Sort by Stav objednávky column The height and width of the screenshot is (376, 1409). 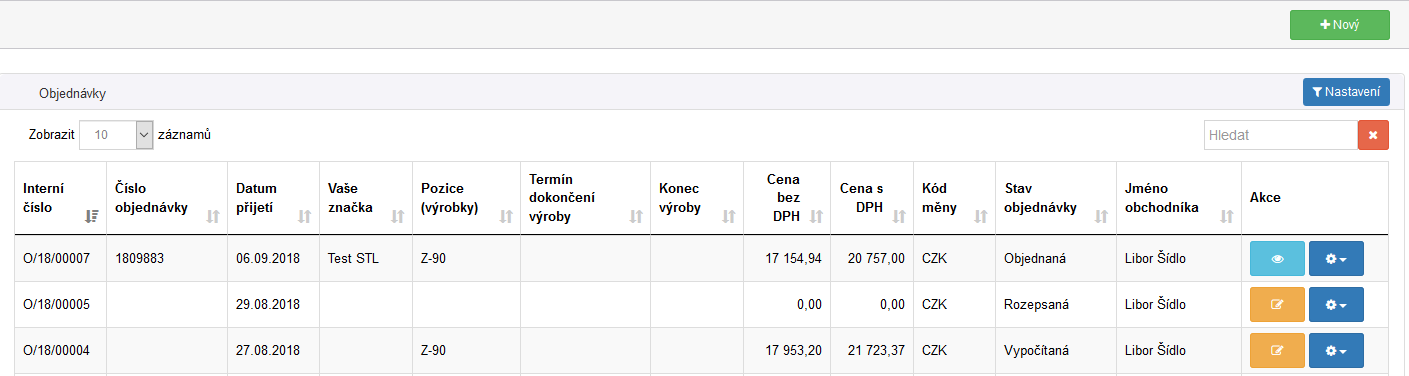[x=1056, y=198]
